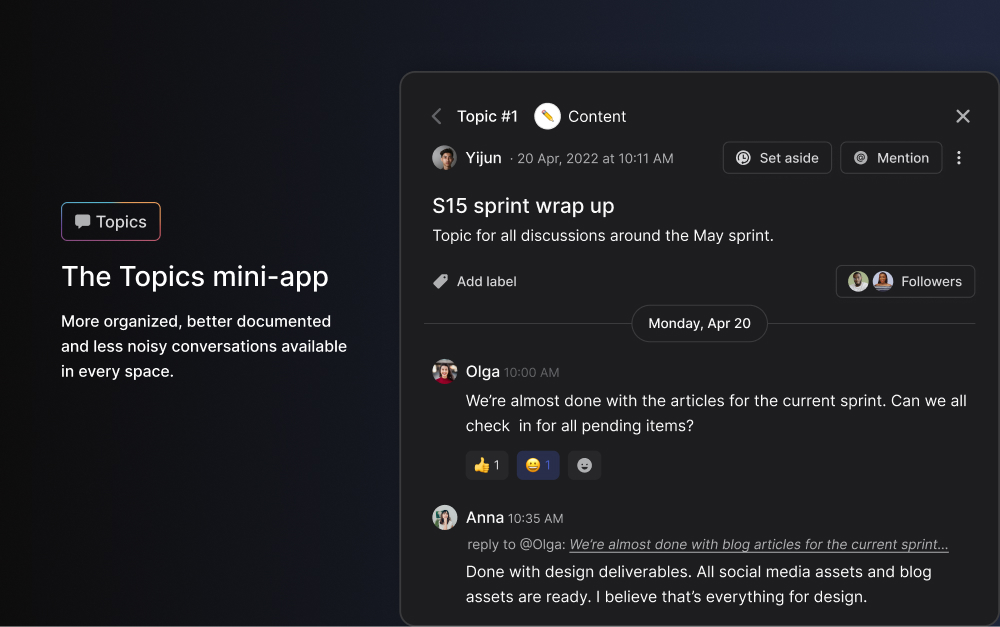Click Anna's profile avatar

[x=444, y=517]
